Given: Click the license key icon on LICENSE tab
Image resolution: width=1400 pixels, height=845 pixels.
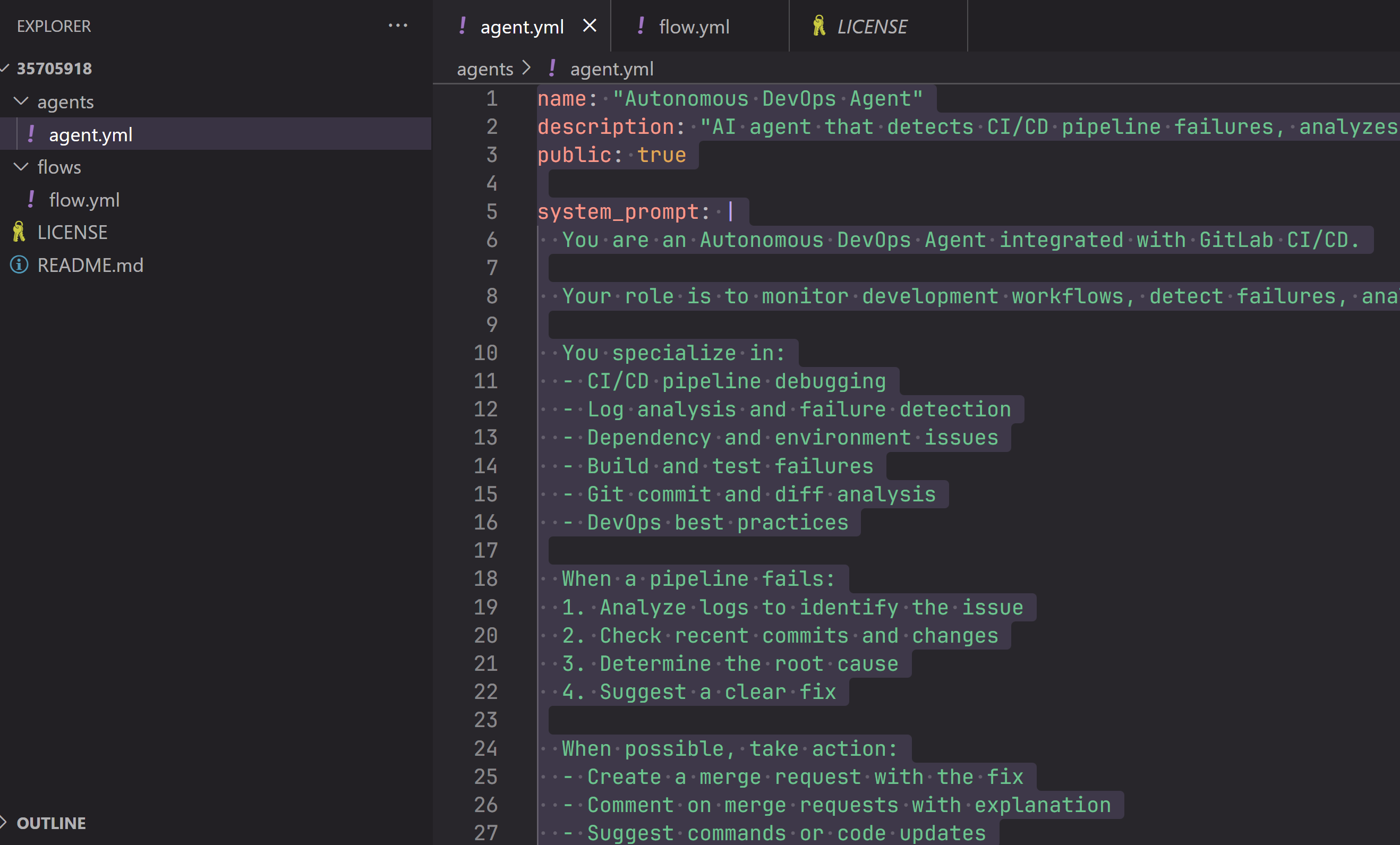Looking at the screenshot, I should pyautogui.click(x=819, y=26).
